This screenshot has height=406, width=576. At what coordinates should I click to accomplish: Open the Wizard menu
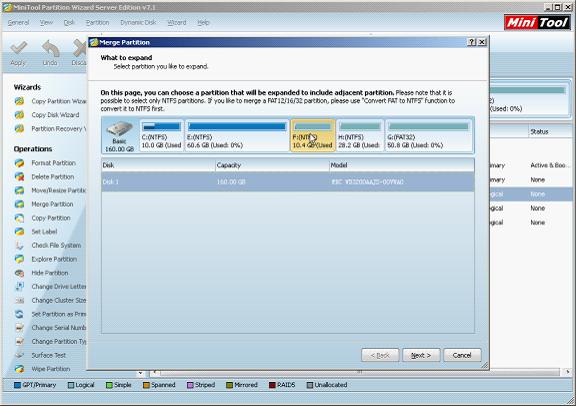coord(177,22)
